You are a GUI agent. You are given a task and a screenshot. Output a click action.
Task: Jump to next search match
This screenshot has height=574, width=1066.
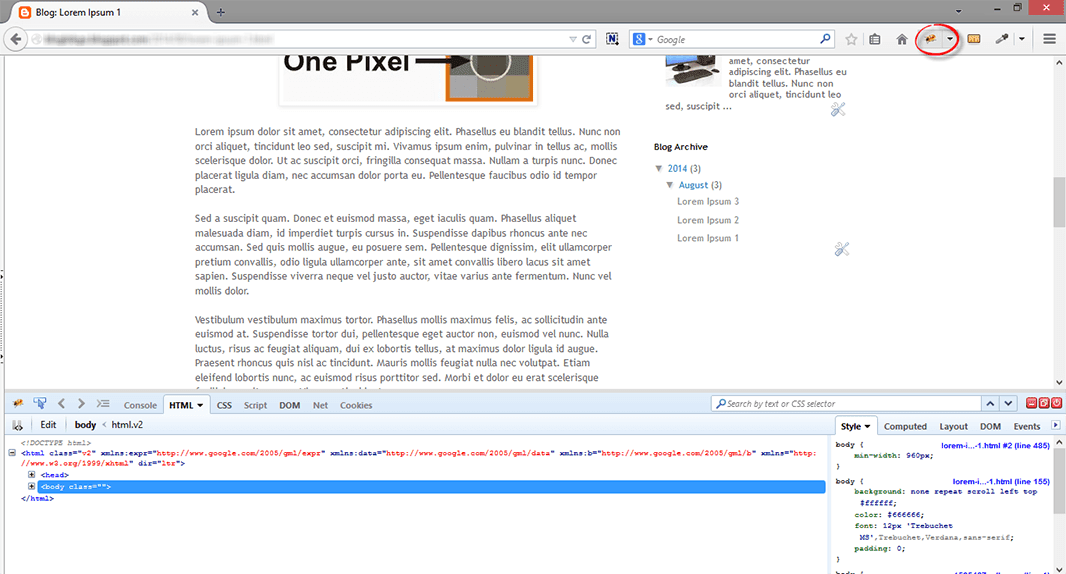click(x=1008, y=404)
